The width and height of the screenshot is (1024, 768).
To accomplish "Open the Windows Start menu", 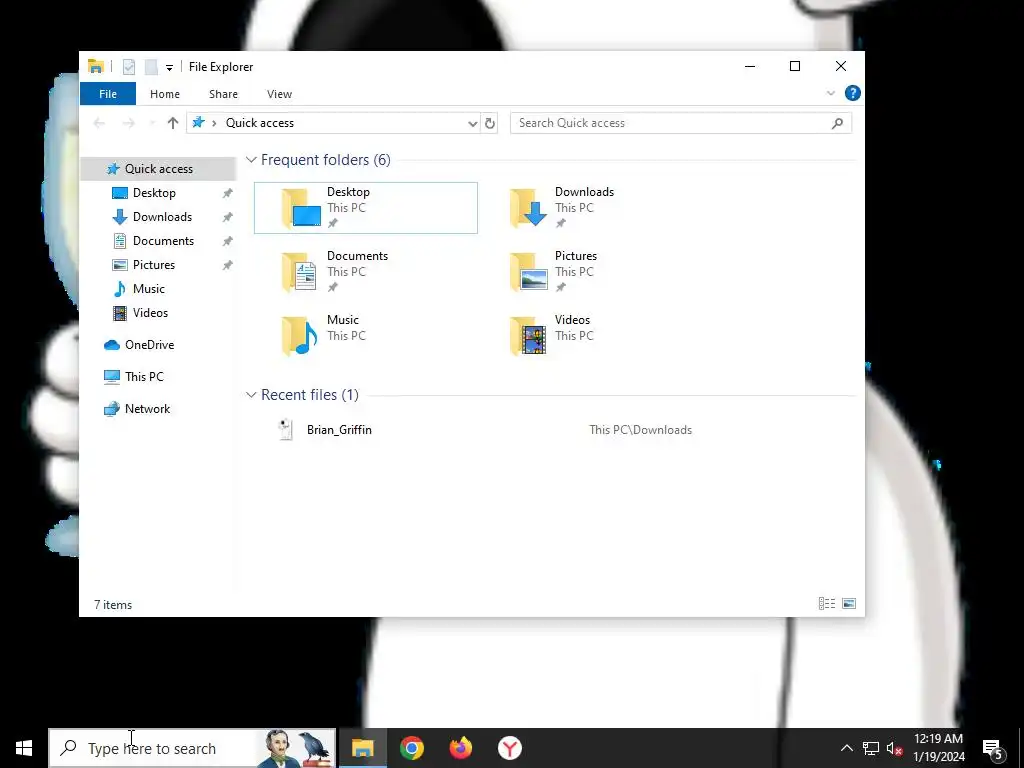I will coord(24,748).
